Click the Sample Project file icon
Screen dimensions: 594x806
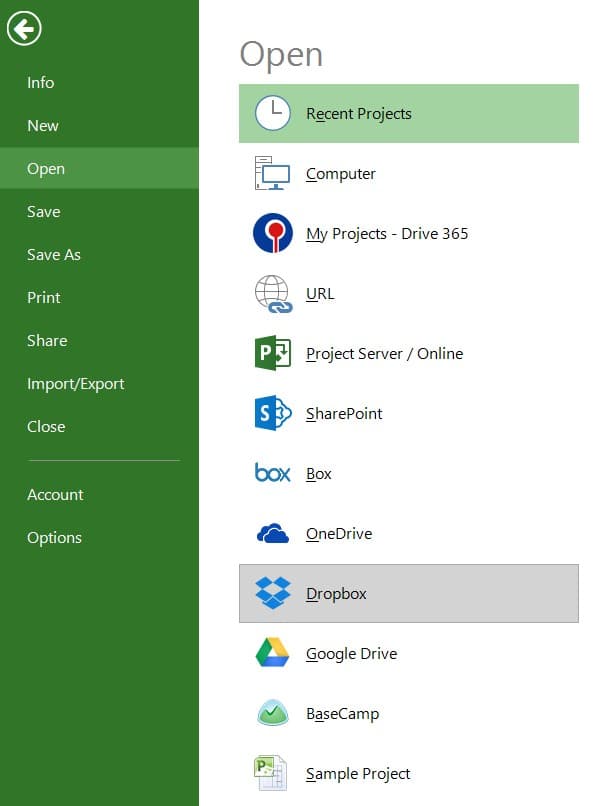(x=271, y=773)
